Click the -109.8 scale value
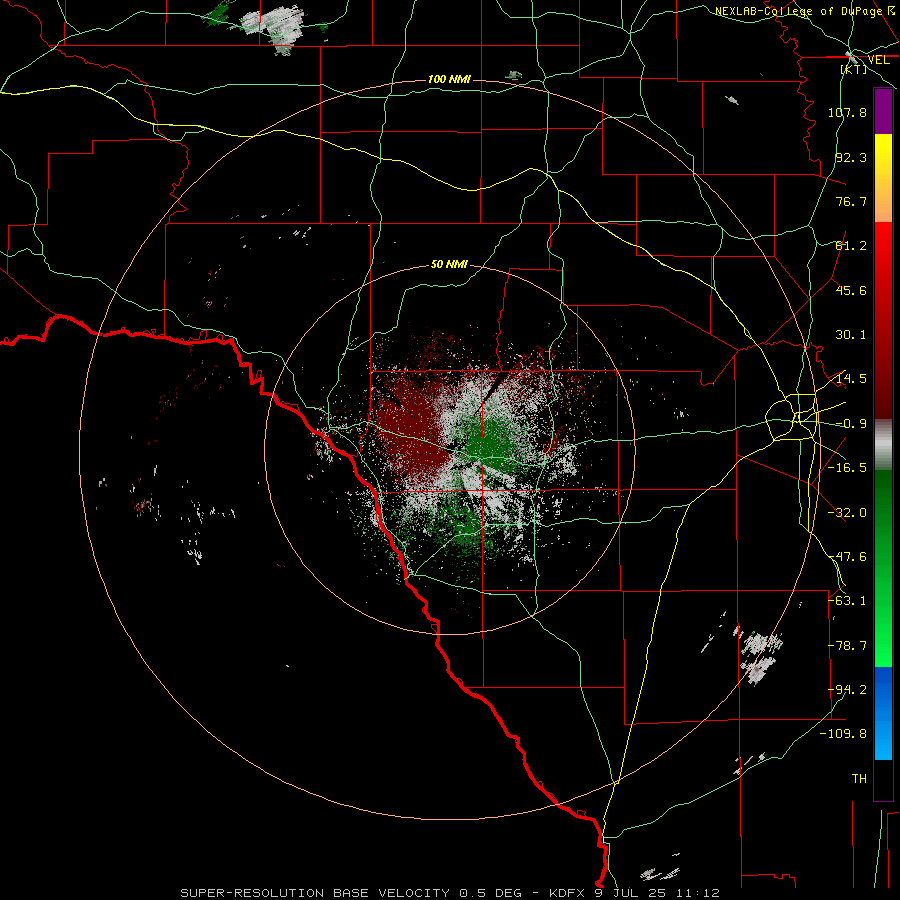The image size is (900, 900). (844, 734)
